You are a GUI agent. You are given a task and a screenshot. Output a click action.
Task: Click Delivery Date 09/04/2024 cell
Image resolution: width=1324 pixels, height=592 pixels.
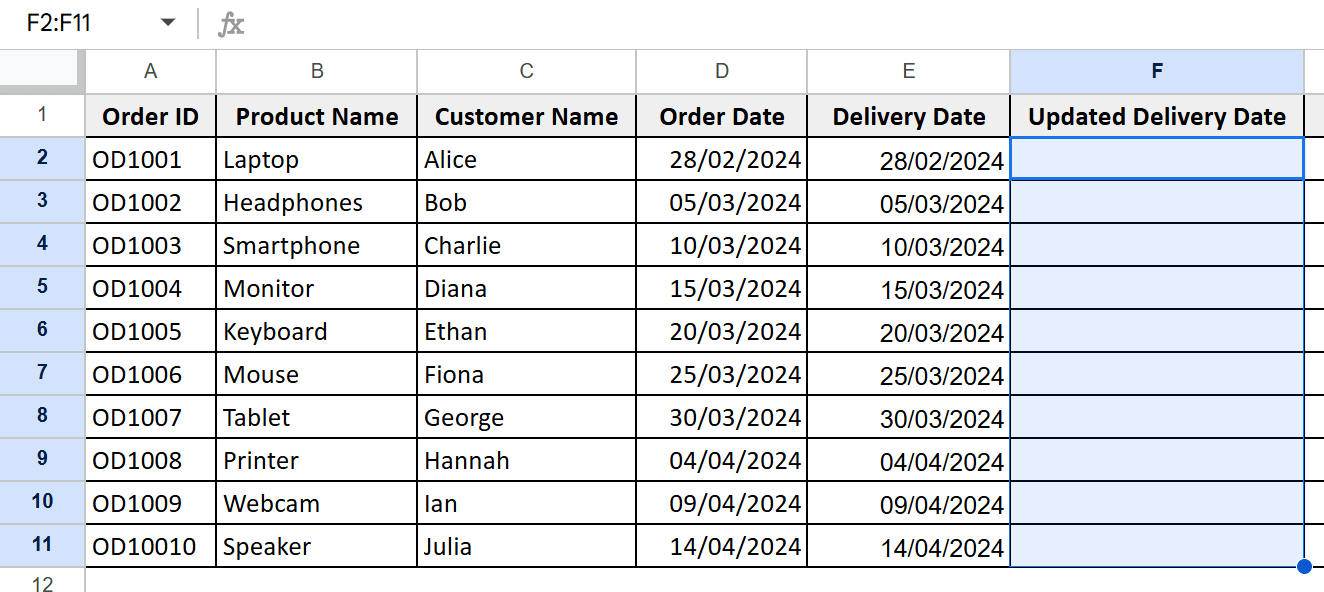coord(908,503)
